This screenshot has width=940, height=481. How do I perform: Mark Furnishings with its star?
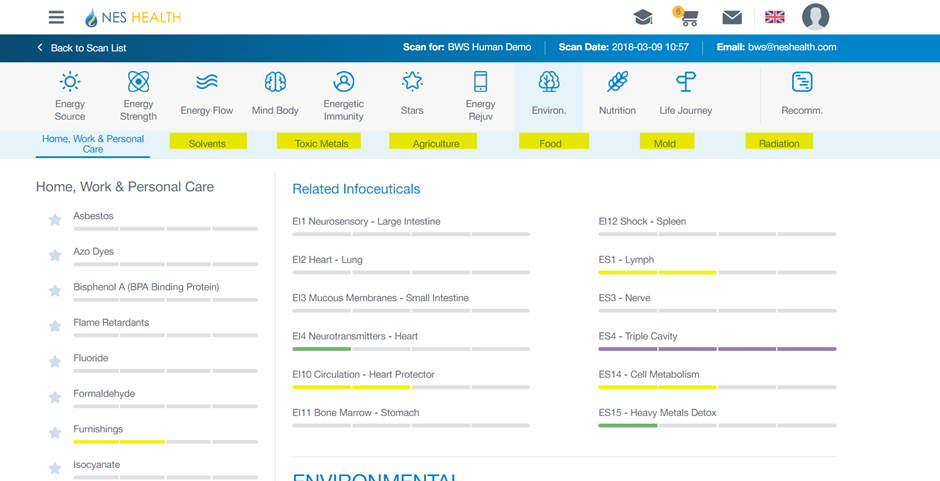click(x=55, y=433)
